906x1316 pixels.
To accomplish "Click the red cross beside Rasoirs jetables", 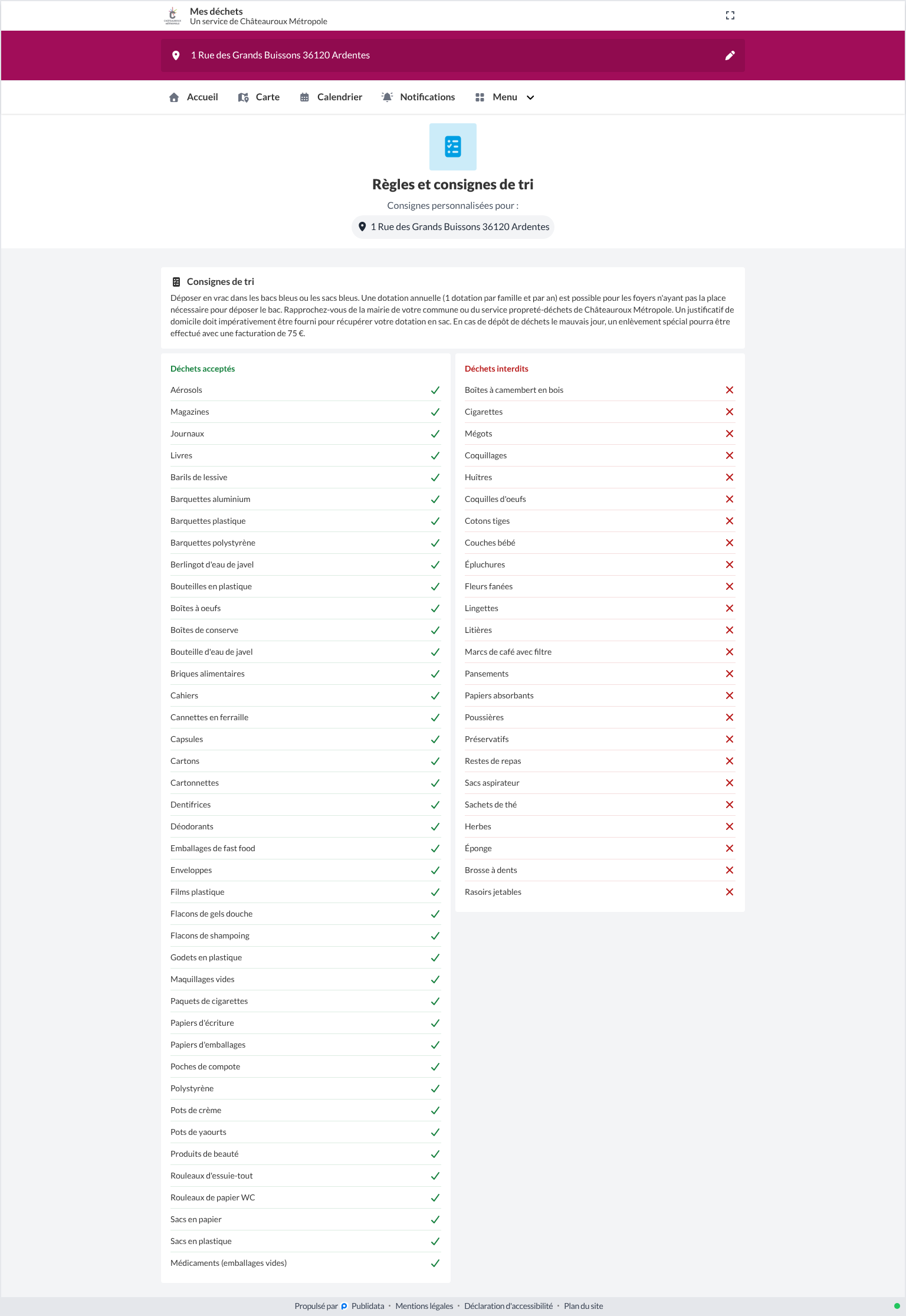I will [x=730, y=892].
